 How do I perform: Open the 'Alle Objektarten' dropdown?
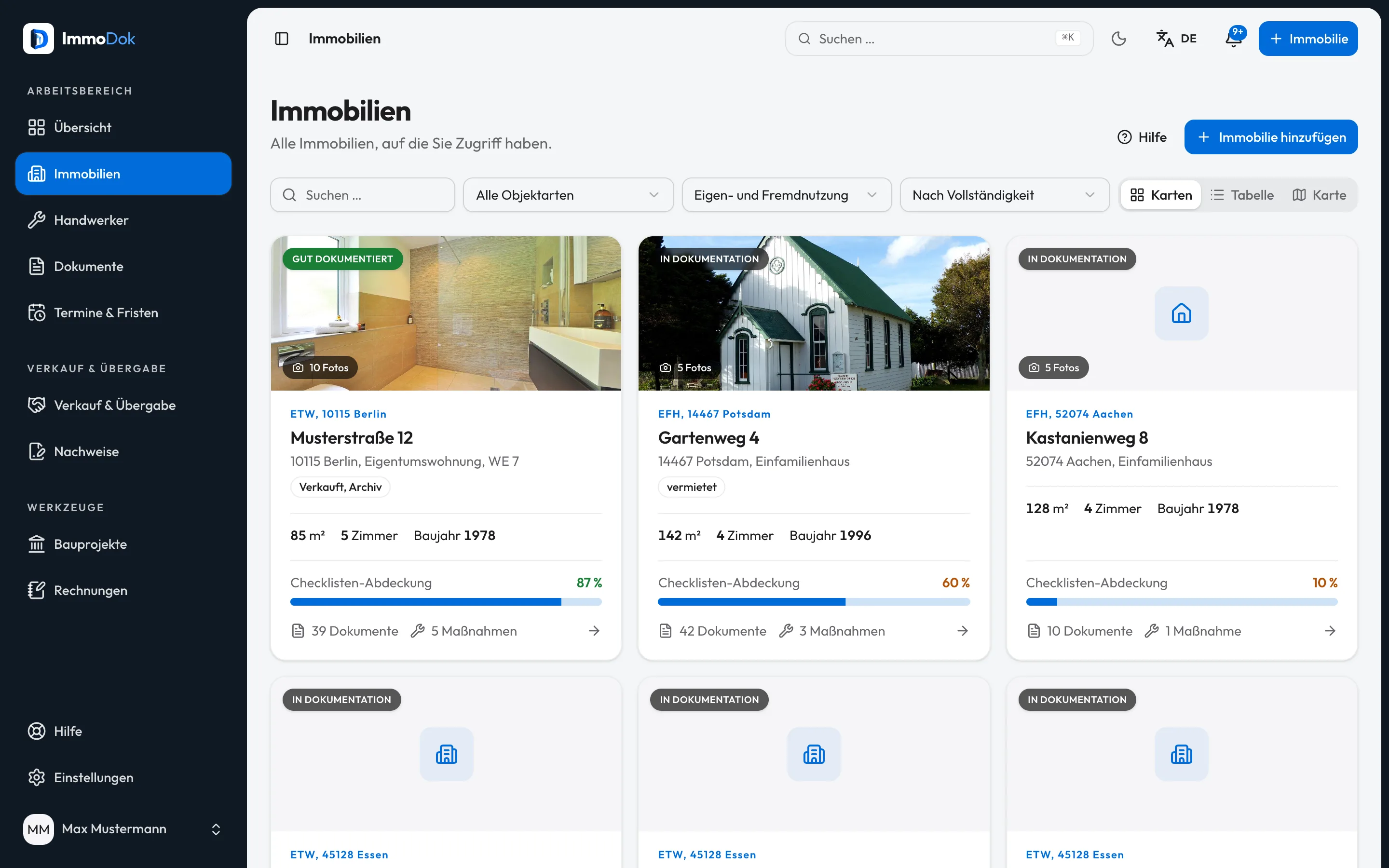tap(568, 195)
